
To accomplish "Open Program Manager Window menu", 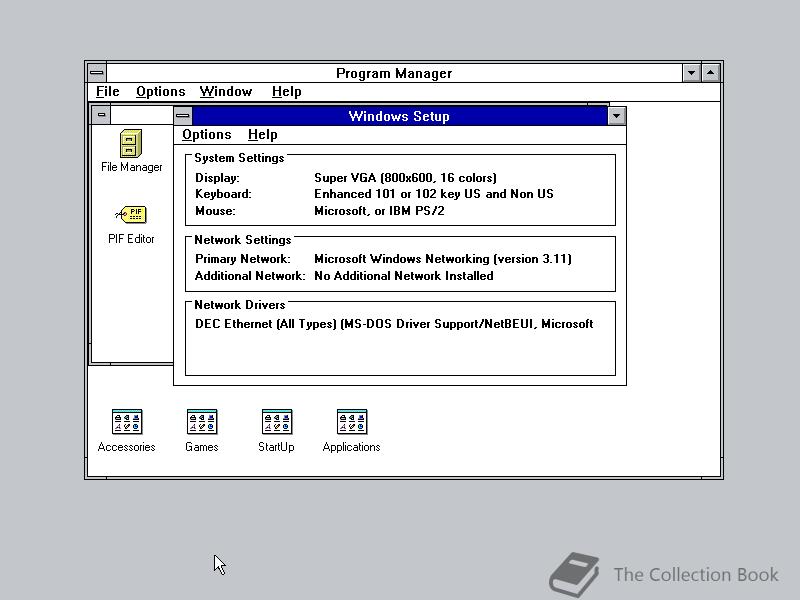I will [x=226, y=92].
